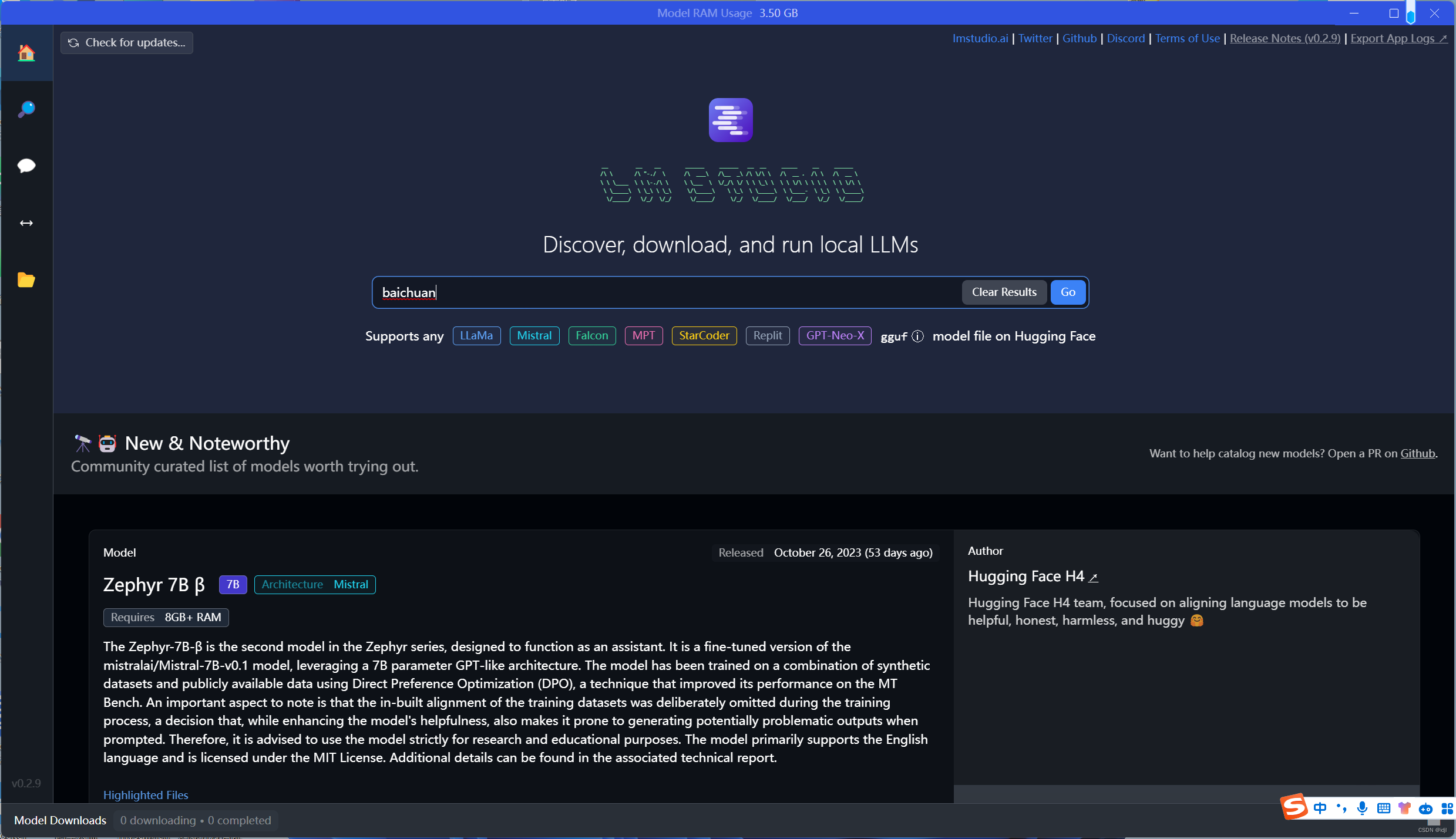Open the Github link in top bar

click(1080, 38)
